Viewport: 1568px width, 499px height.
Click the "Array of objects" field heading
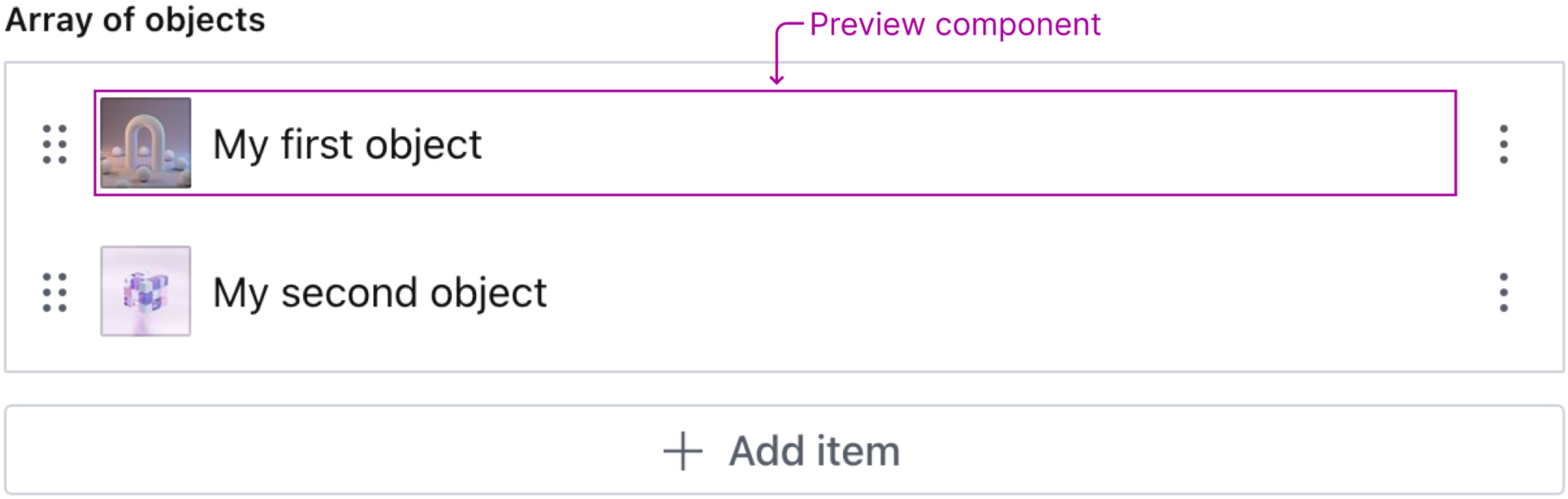135,20
